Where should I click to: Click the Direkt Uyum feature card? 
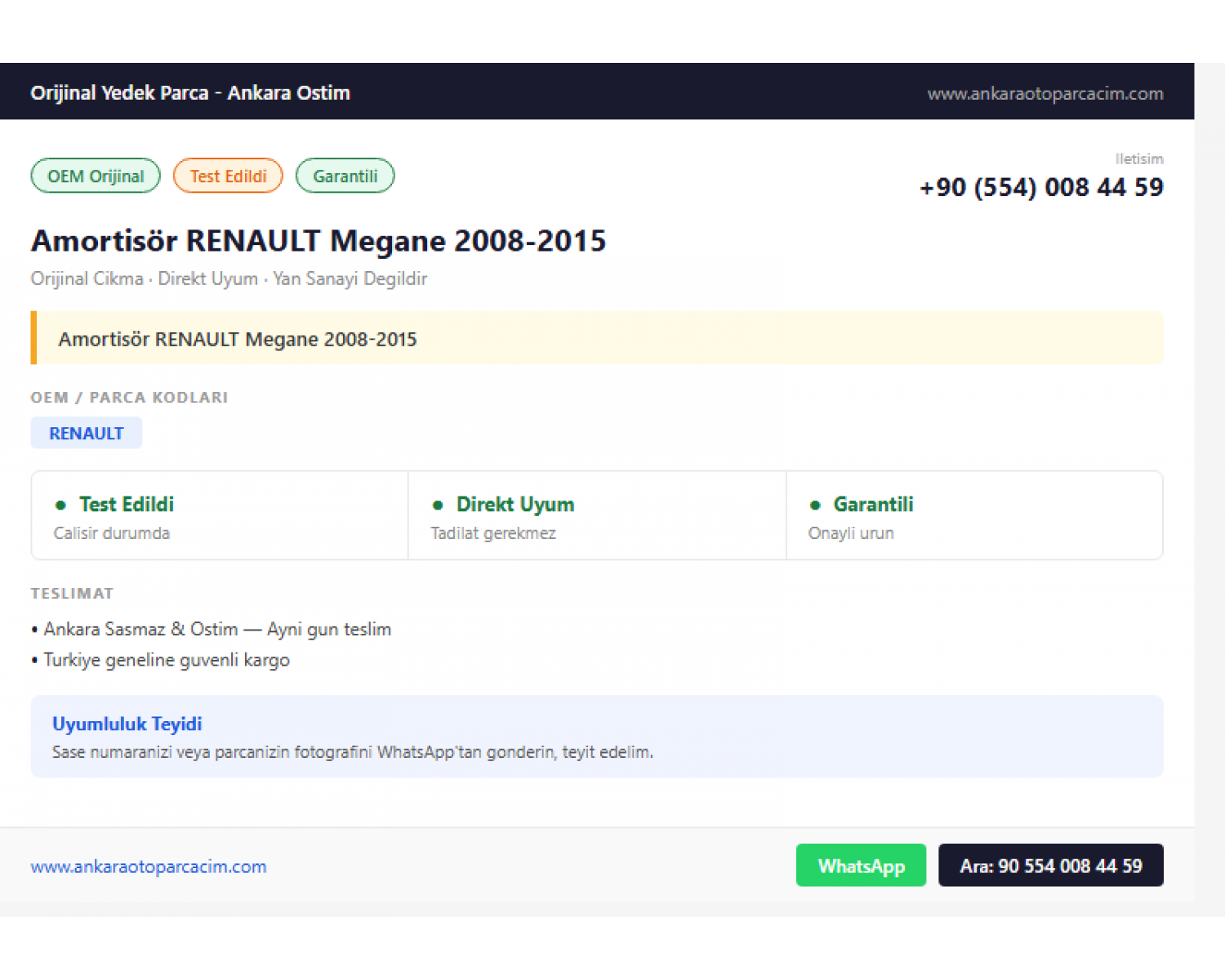coord(597,515)
